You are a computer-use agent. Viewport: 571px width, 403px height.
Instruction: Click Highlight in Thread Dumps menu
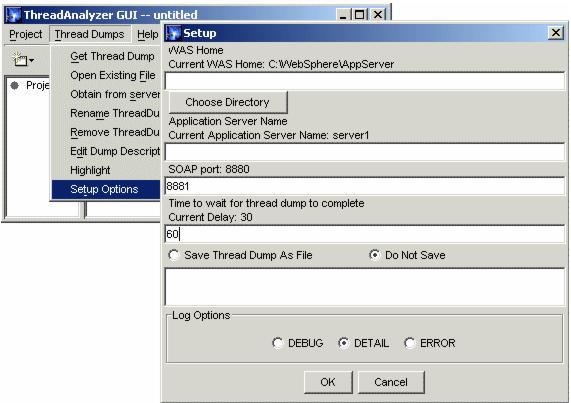pos(90,170)
